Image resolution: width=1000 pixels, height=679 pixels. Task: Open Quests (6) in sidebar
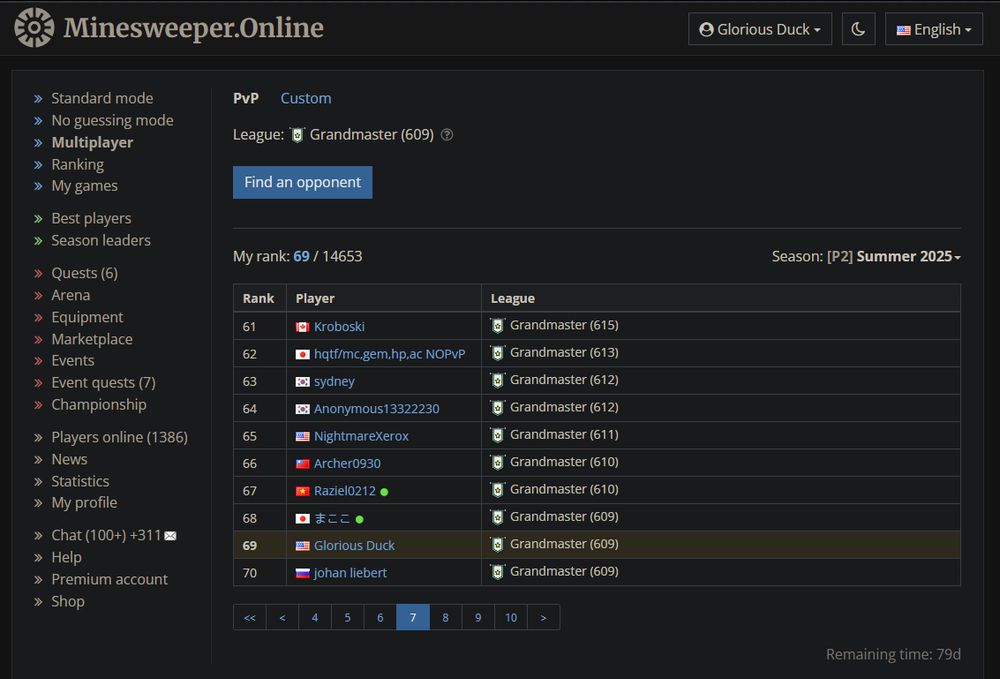coord(84,273)
